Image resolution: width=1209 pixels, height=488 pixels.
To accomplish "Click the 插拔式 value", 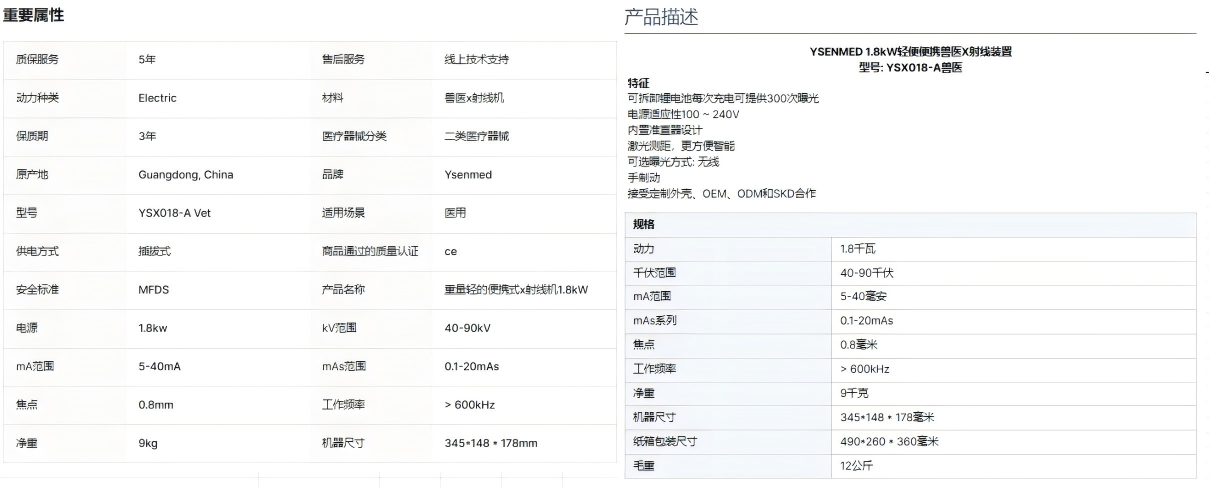I will click(154, 251).
